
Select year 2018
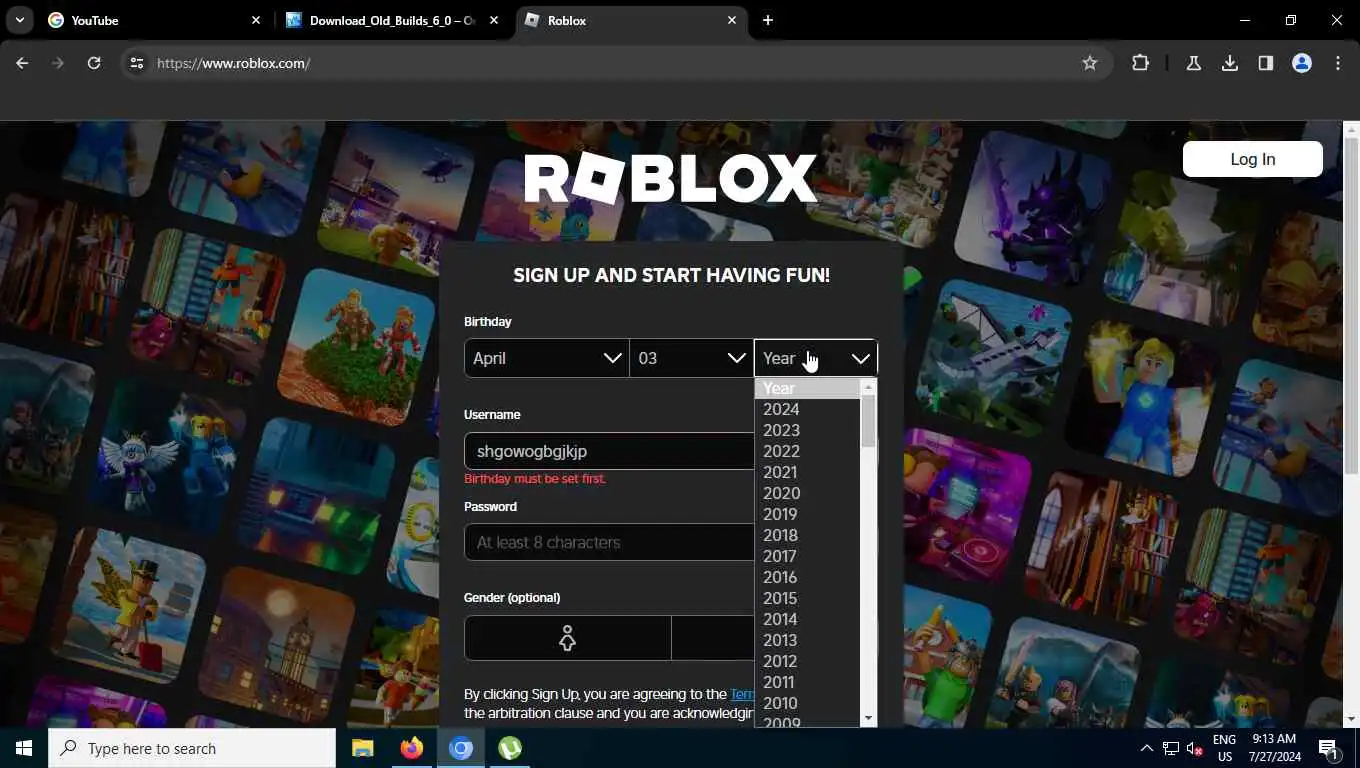click(x=807, y=535)
